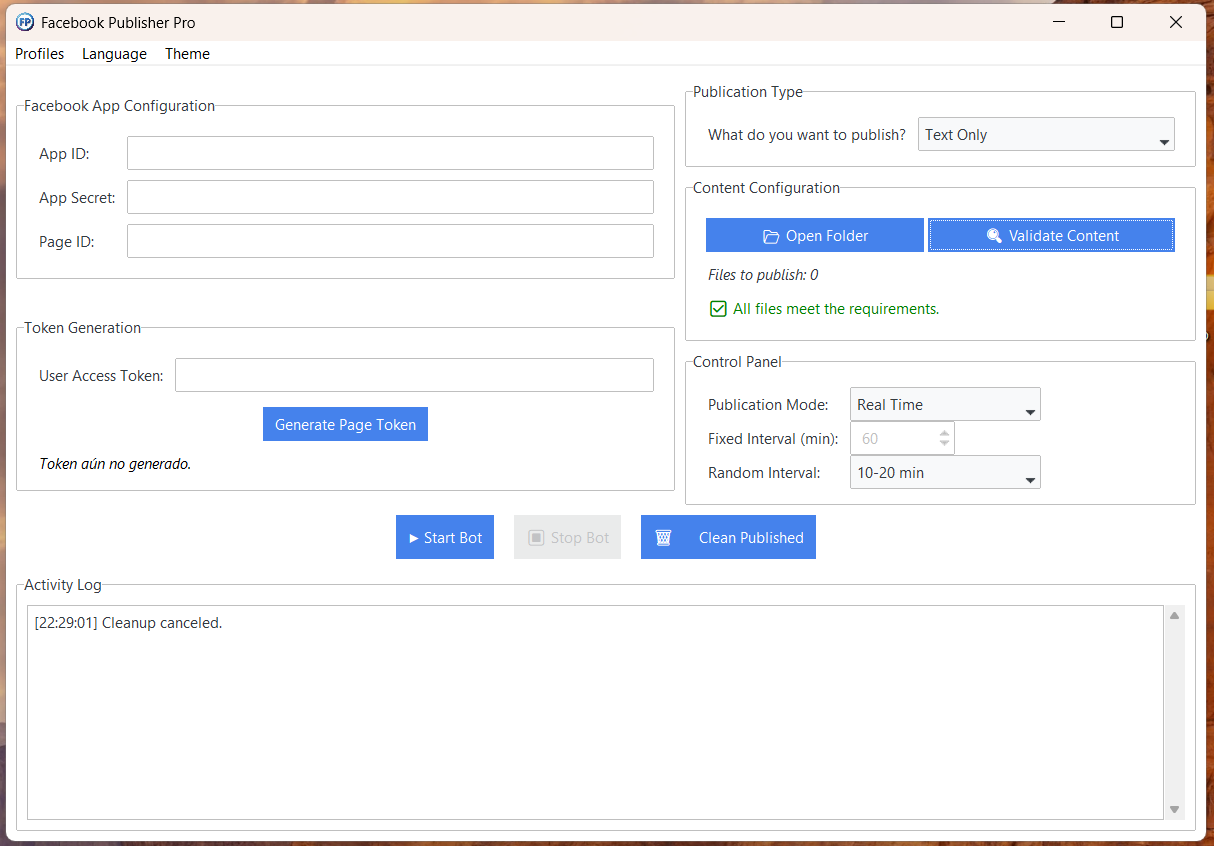Click the trash bin icon on Clean Published

pyautogui.click(x=663, y=537)
